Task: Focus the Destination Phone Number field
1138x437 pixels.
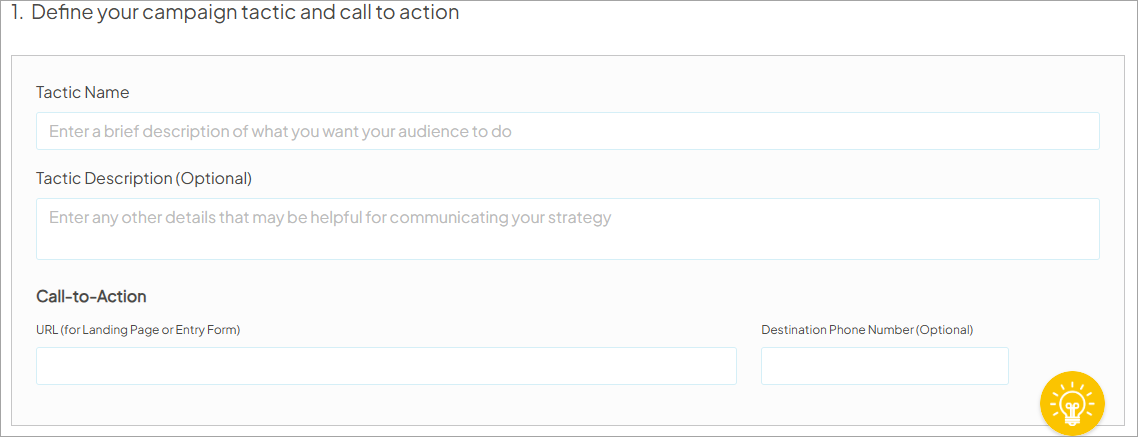Action: coord(884,366)
